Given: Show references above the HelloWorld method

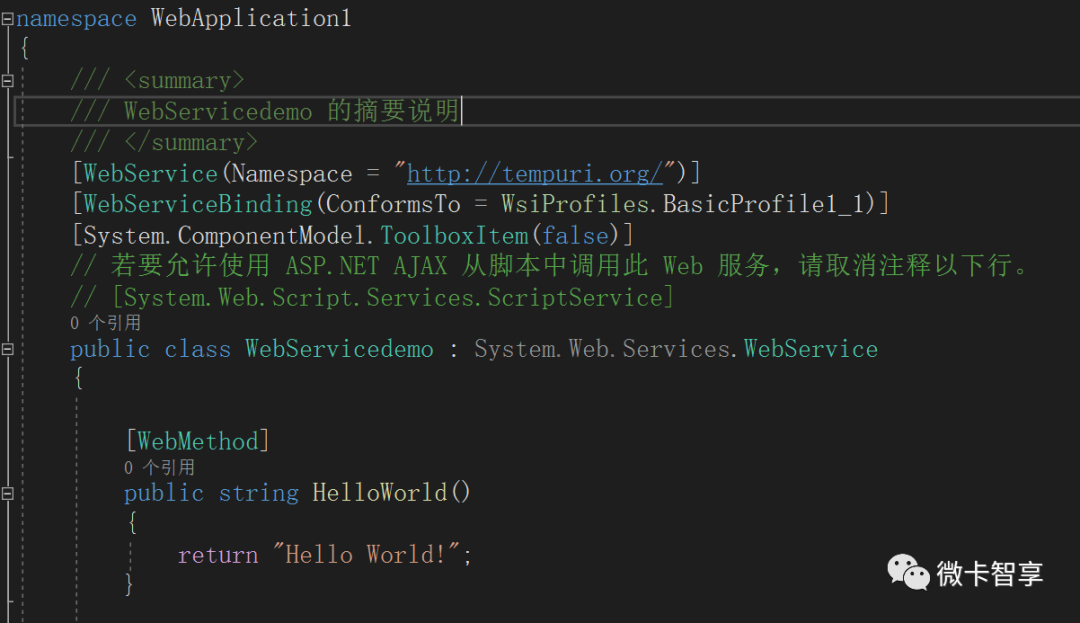Looking at the screenshot, I should click(x=159, y=467).
